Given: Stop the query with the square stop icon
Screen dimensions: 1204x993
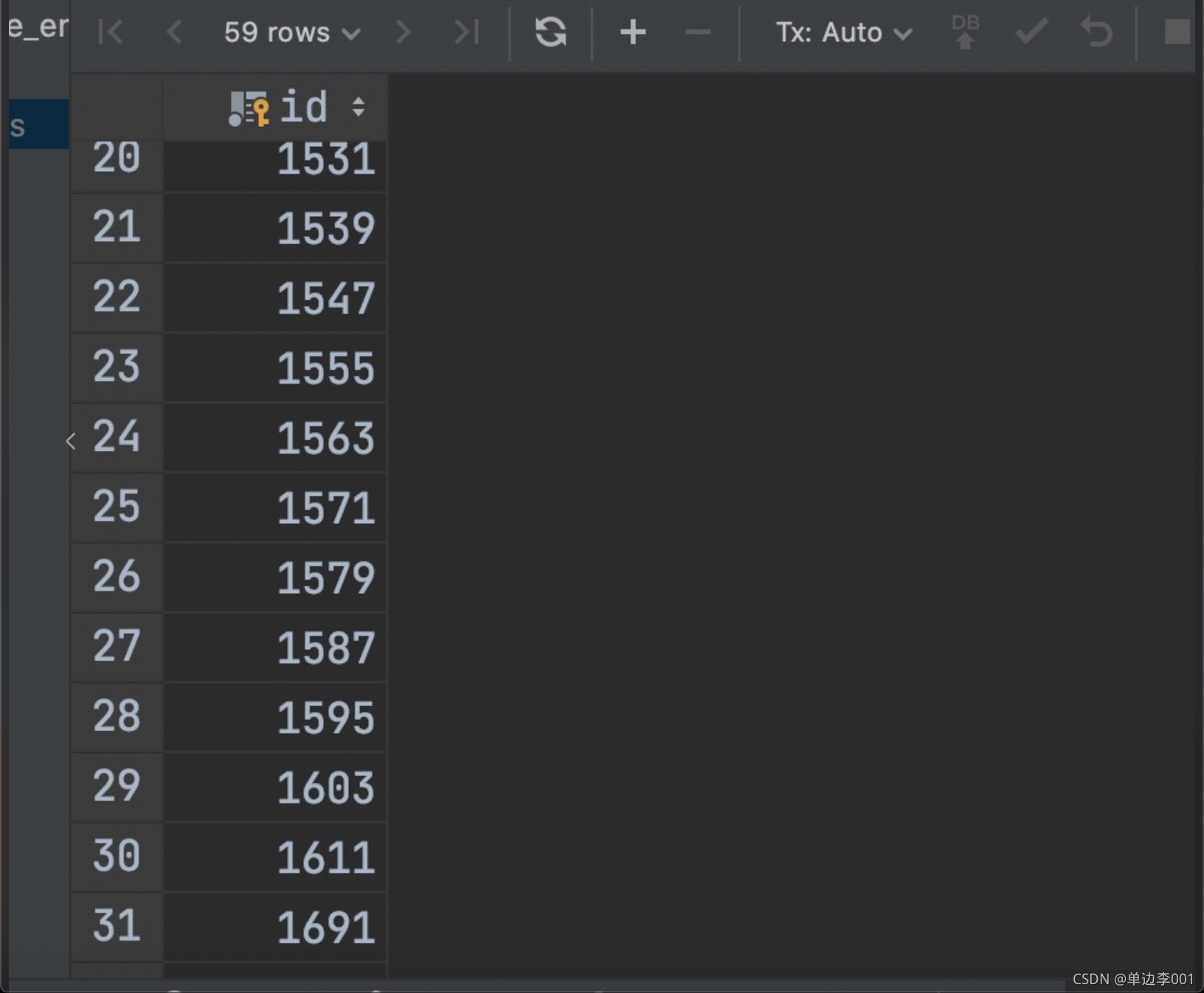Looking at the screenshot, I should (x=1177, y=32).
